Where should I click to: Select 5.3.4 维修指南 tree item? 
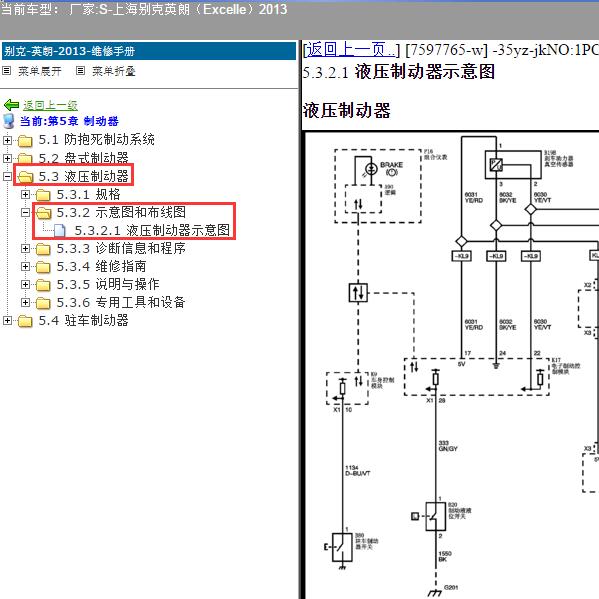tap(101, 266)
